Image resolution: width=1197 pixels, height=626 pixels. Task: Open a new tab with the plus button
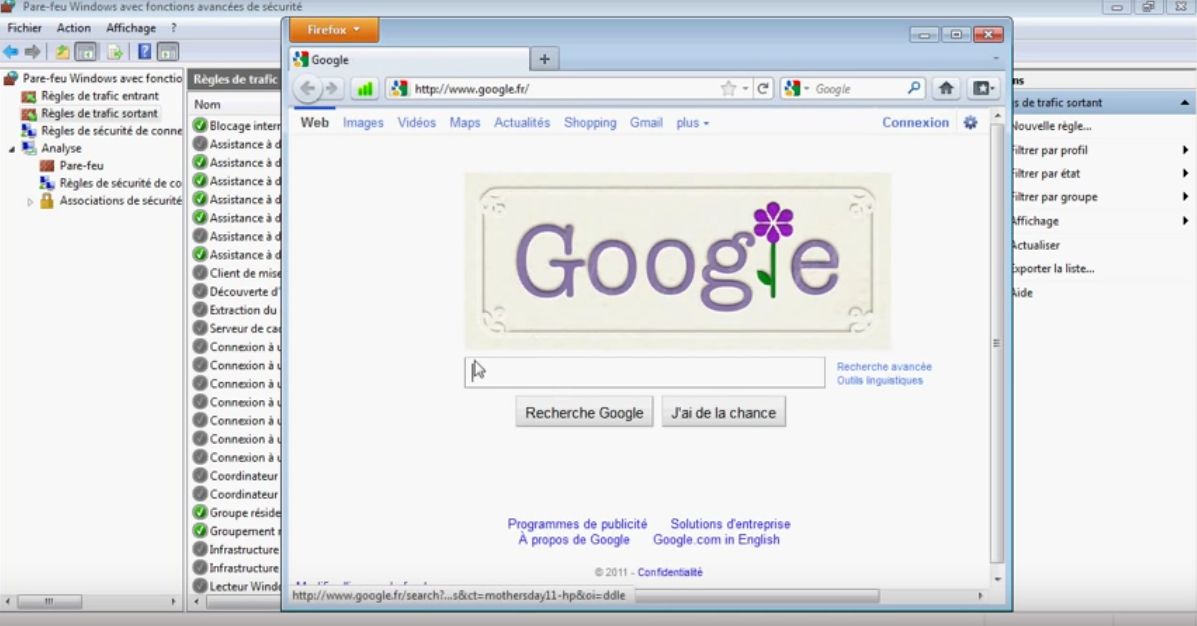point(544,59)
